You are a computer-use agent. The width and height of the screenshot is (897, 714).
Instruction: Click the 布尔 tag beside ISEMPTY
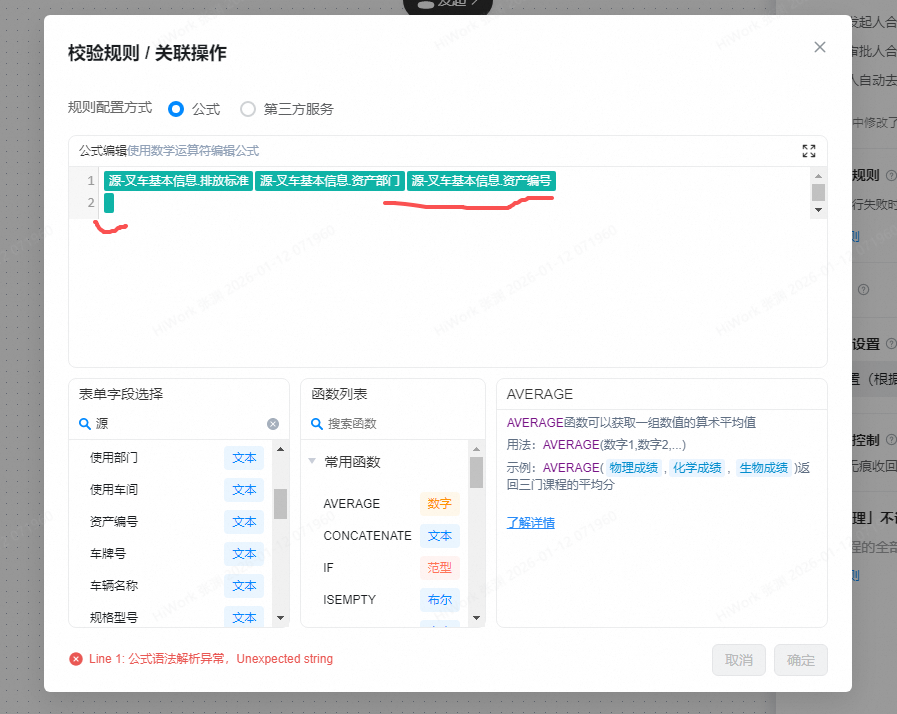(x=440, y=600)
